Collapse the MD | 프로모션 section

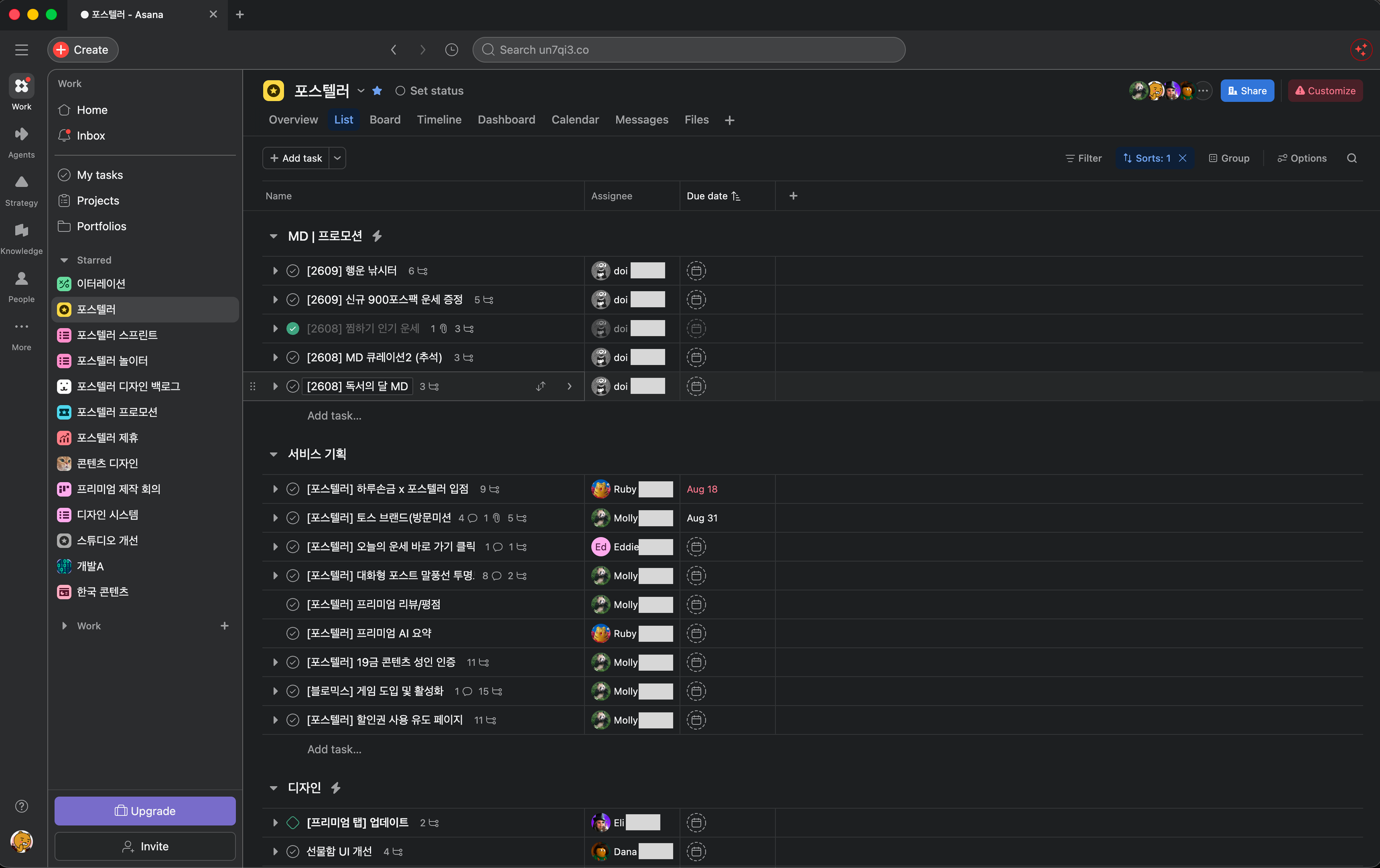[x=273, y=236]
